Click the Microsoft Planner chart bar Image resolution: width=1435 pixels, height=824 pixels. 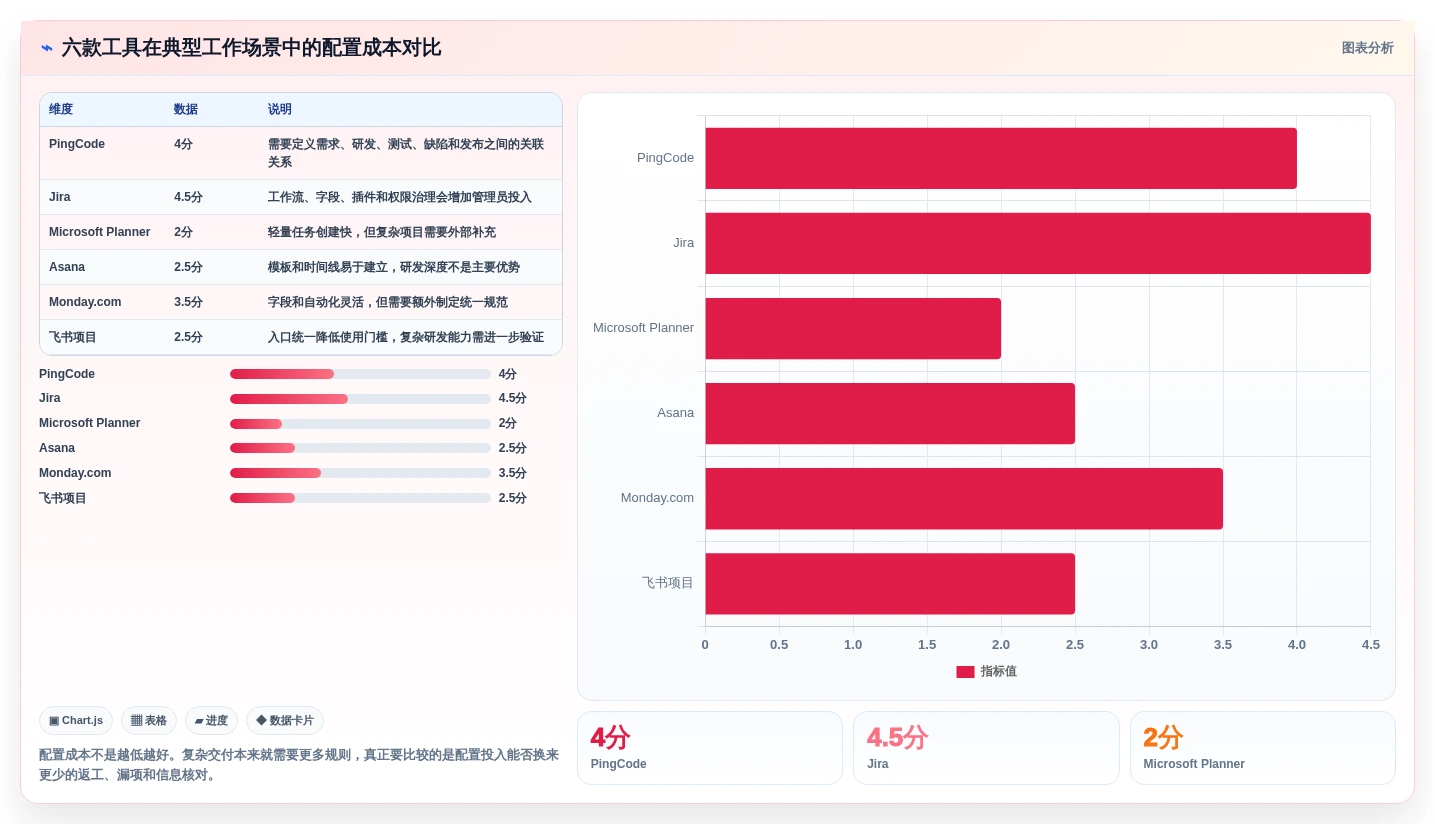[853, 328]
